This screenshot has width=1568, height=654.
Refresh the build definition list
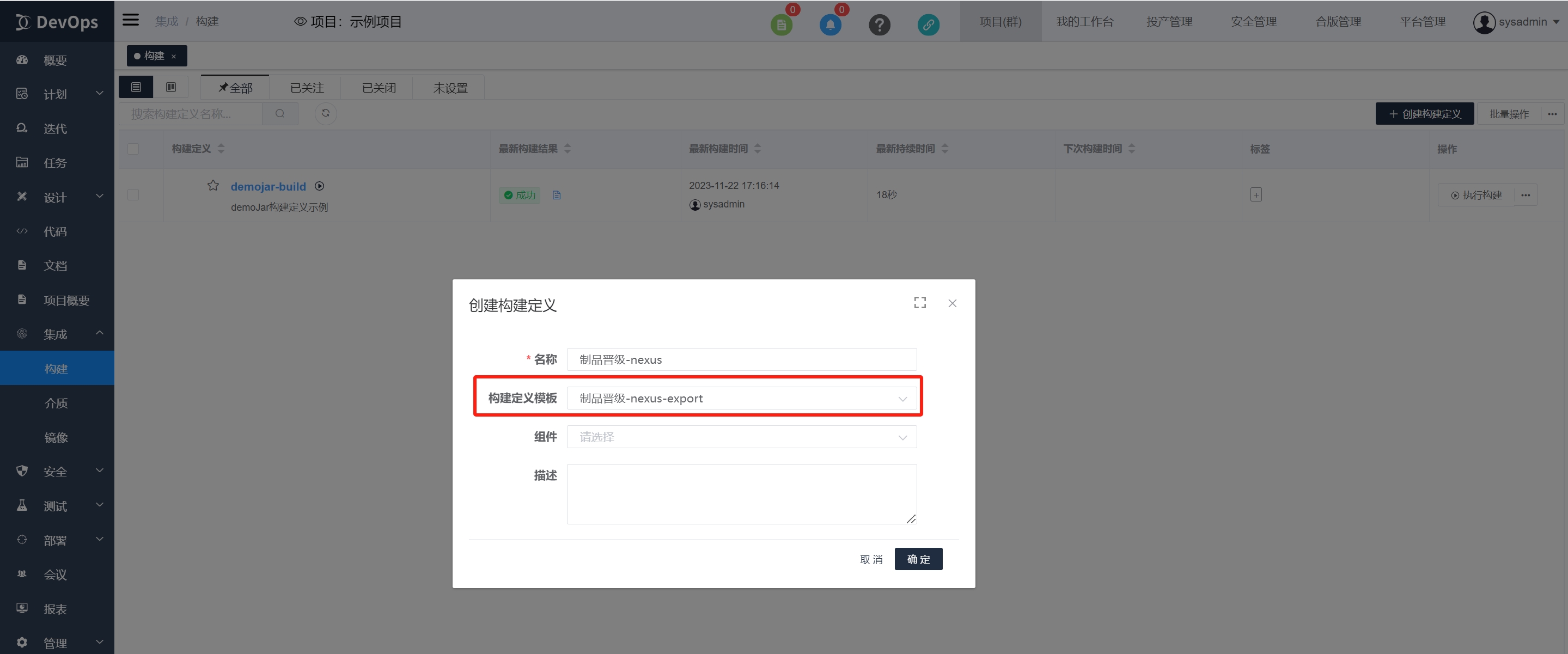click(326, 114)
